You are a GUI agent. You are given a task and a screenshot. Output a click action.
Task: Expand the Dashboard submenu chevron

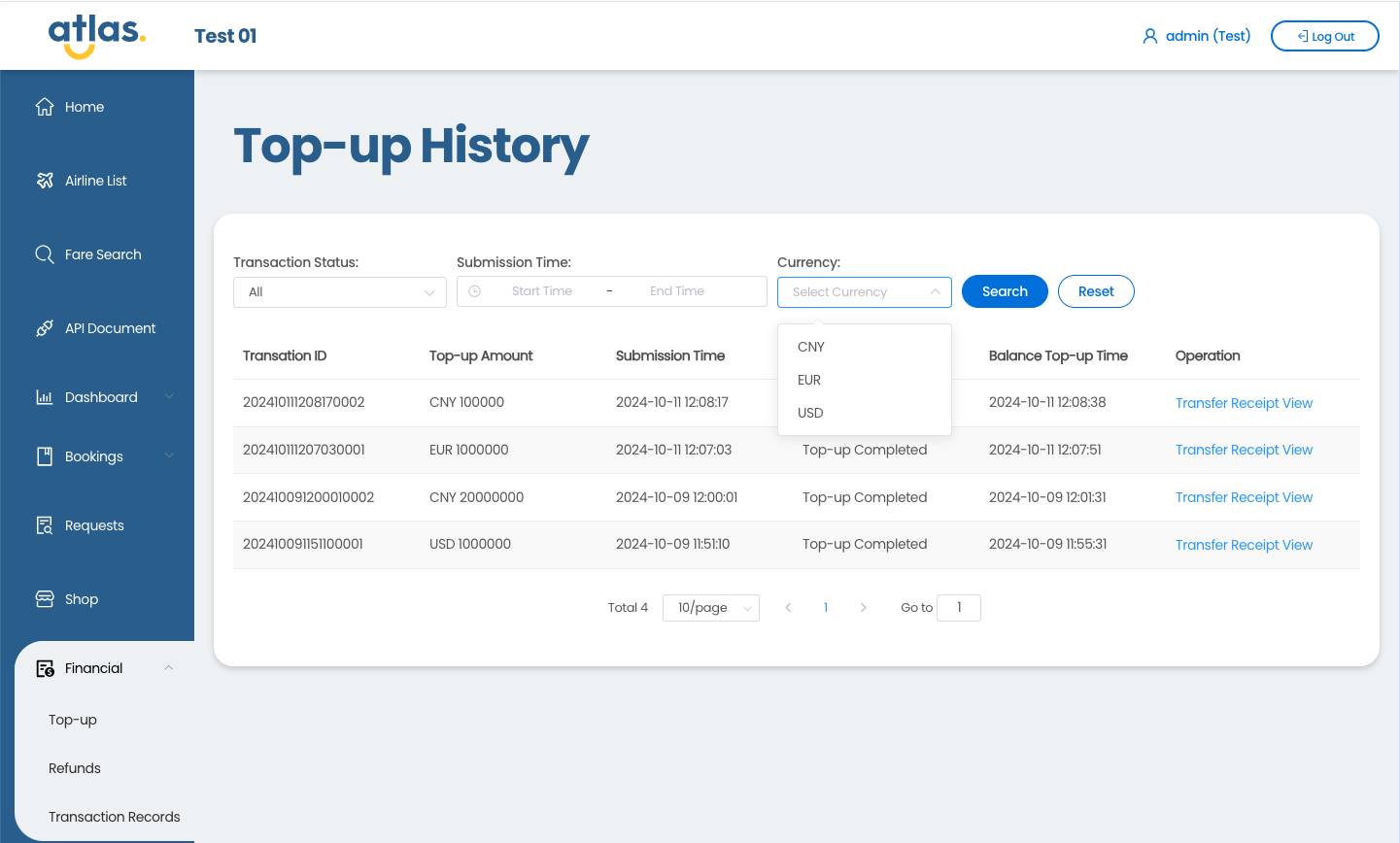pyautogui.click(x=169, y=397)
